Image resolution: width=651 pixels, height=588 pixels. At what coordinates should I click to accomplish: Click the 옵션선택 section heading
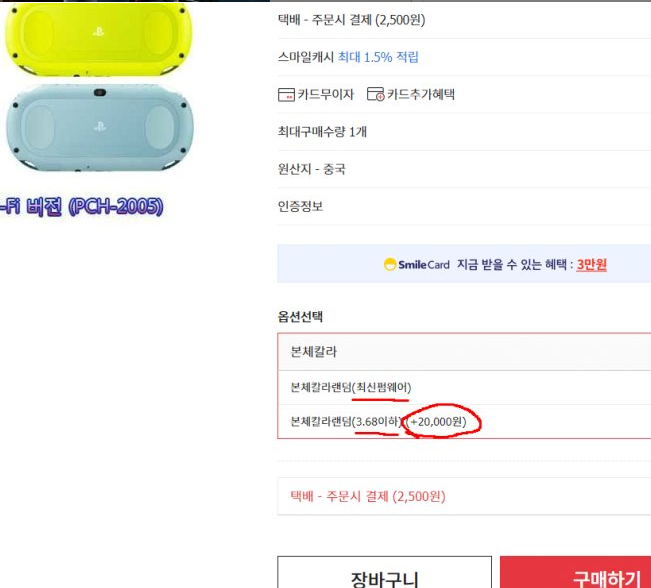(300, 317)
